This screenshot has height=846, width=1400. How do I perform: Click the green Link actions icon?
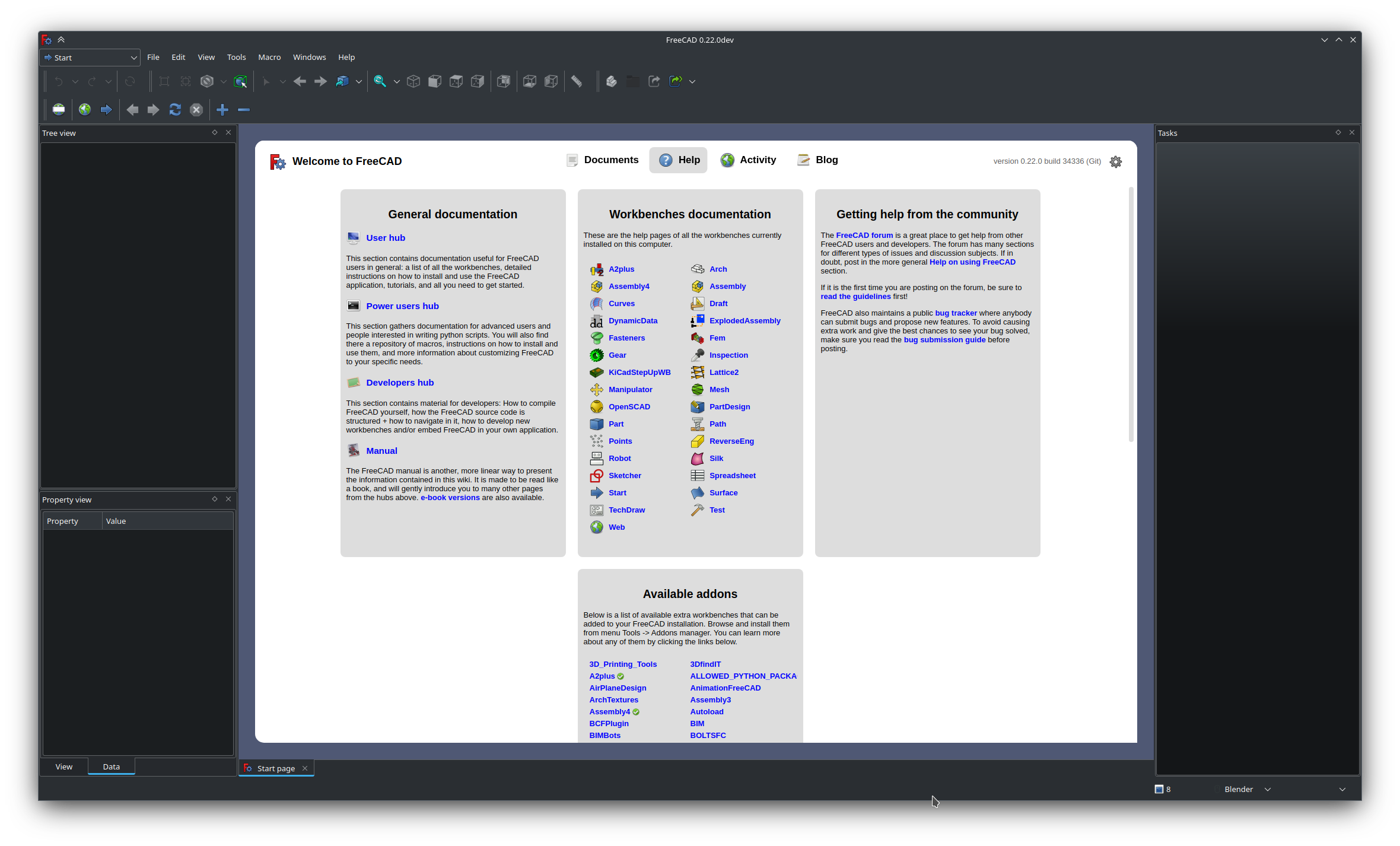(x=676, y=81)
